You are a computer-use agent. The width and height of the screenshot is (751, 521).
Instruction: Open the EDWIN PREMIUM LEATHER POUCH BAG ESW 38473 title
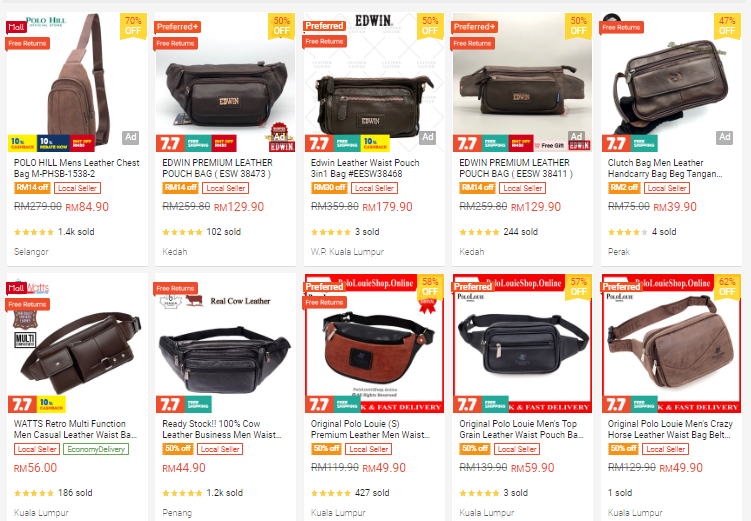(217, 168)
